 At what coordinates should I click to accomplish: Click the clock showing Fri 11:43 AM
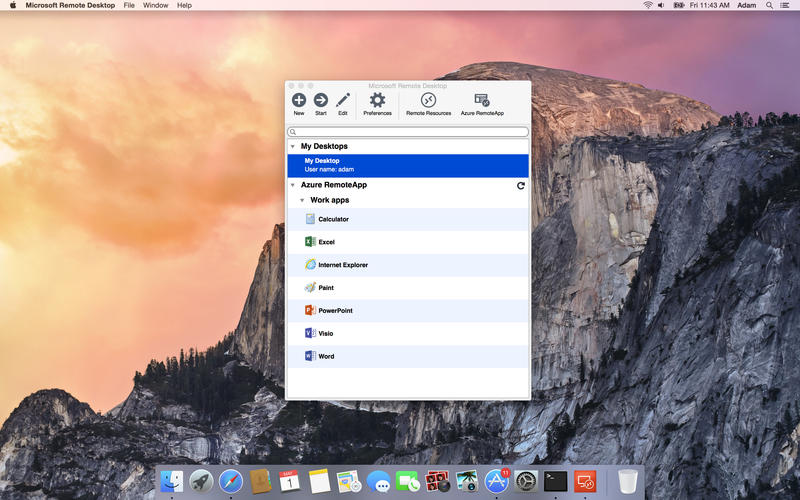709,5
